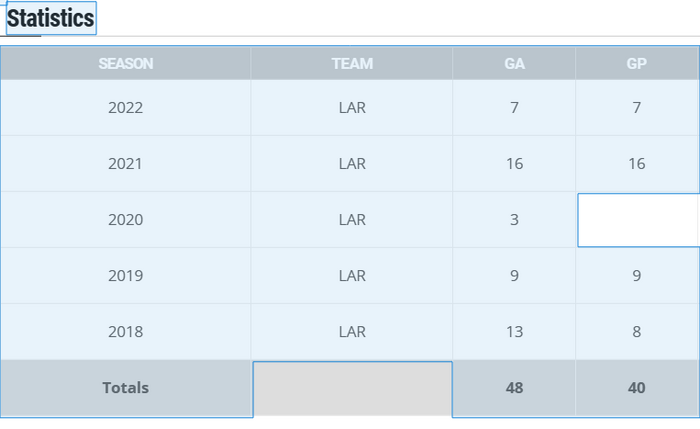Select the Totals row label
The height and width of the screenshot is (429, 700).
pyautogui.click(x=126, y=388)
